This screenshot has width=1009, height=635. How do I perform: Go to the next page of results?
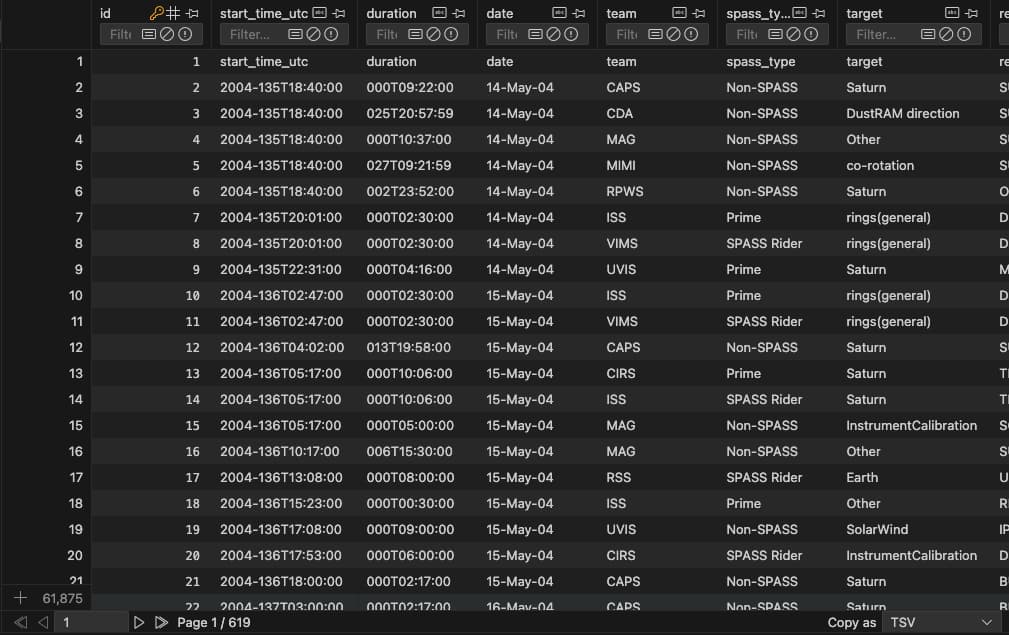pos(139,622)
